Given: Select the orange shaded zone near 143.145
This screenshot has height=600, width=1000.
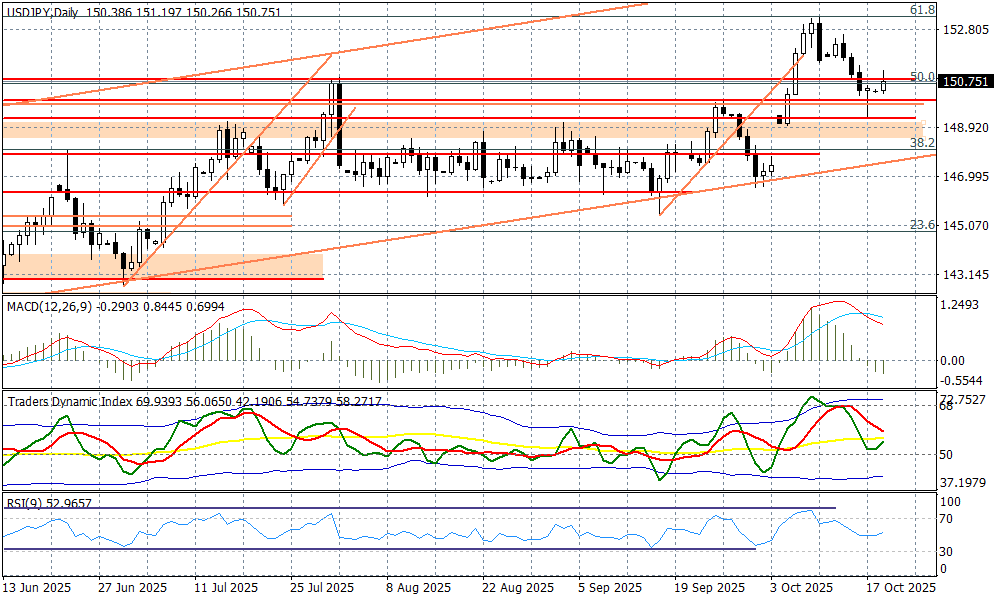Looking at the screenshot, I should (162, 265).
